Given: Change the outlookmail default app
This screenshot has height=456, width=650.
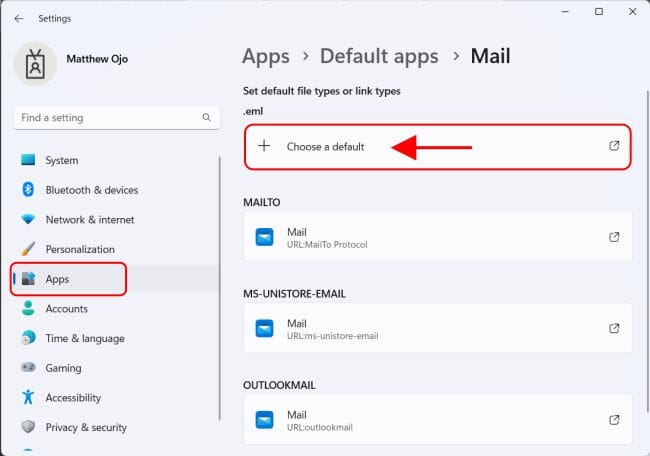Looking at the screenshot, I should pos(438,420).
